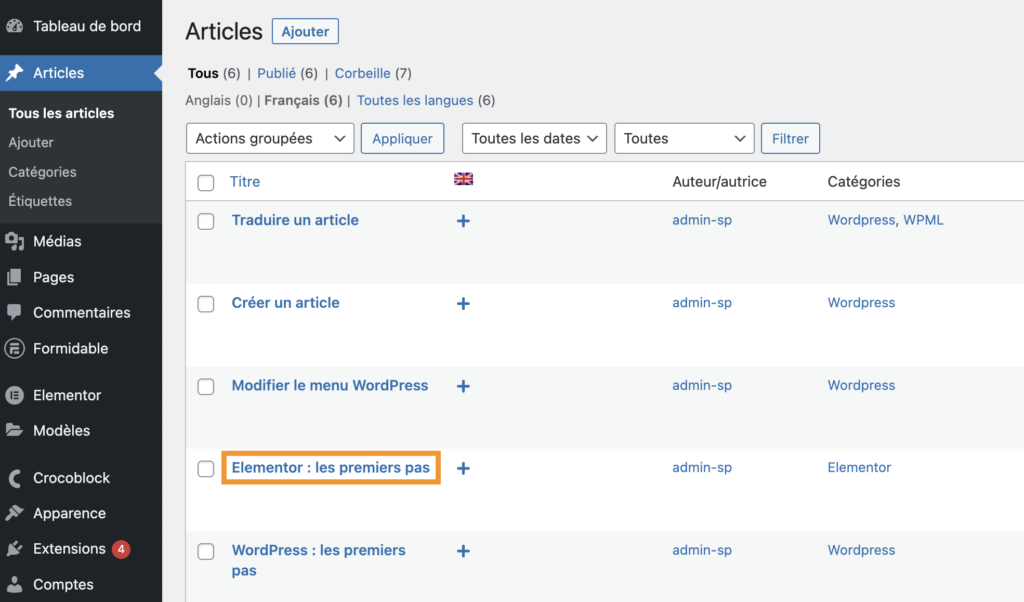Switch to the Corbeille filter tab
This screenshot has height=602, width=1024.
pyautogui.click(x=361, y=73)
